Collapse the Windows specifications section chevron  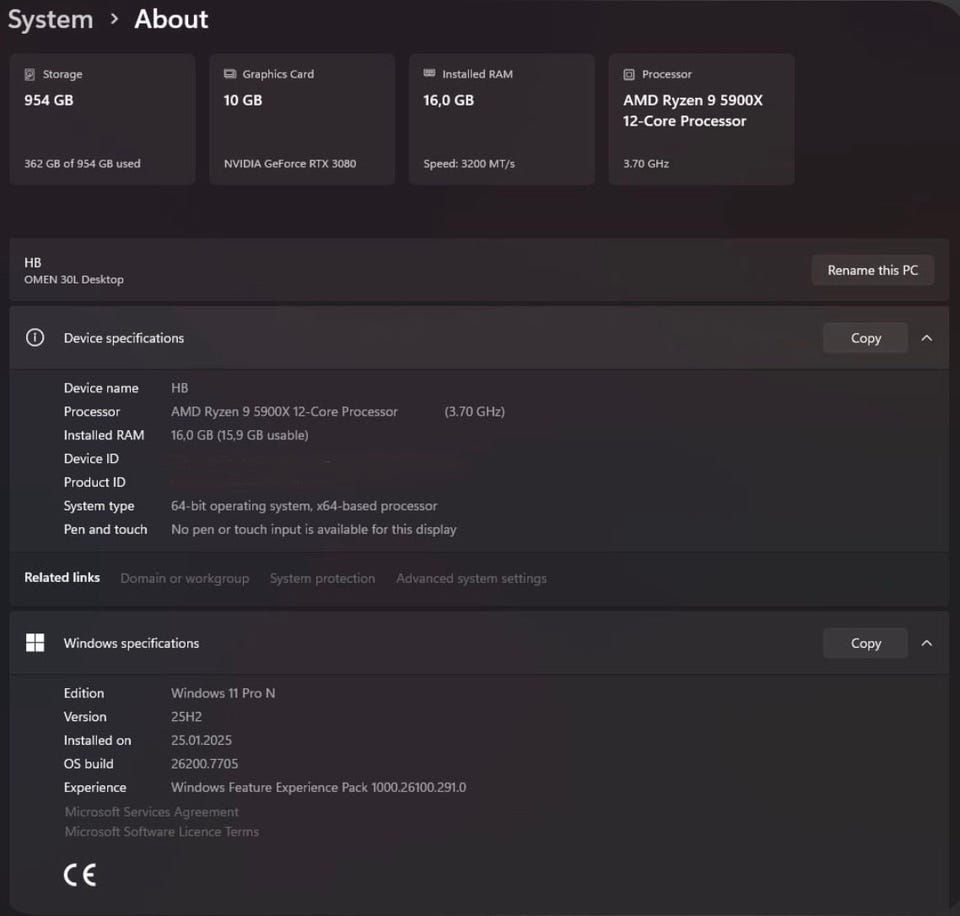[926, 643]
